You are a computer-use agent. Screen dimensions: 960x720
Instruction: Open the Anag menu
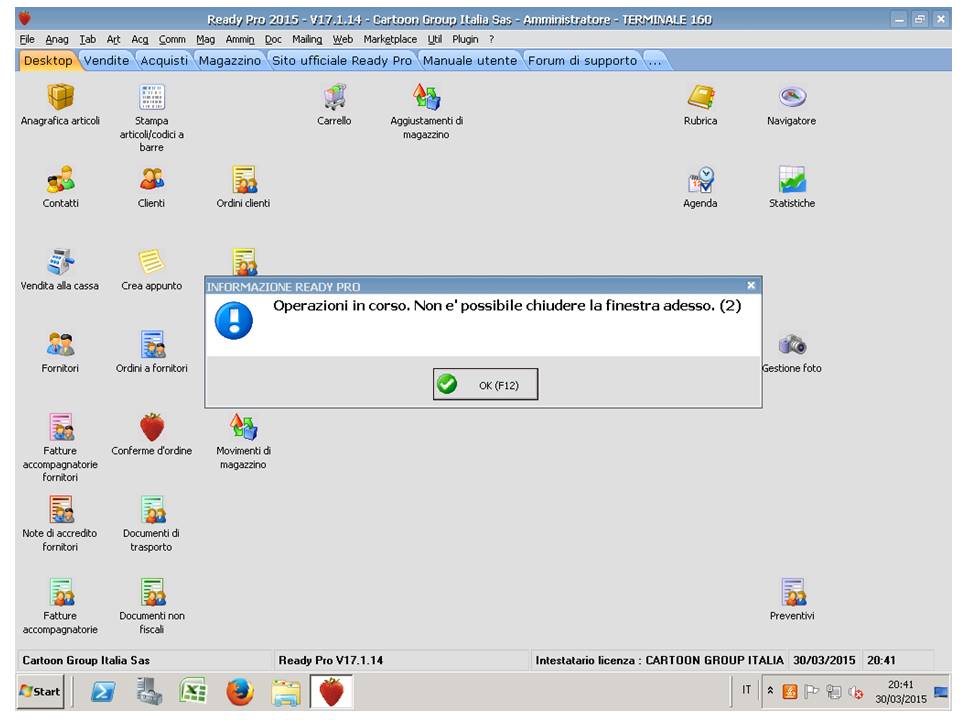[x=57, y=39]
